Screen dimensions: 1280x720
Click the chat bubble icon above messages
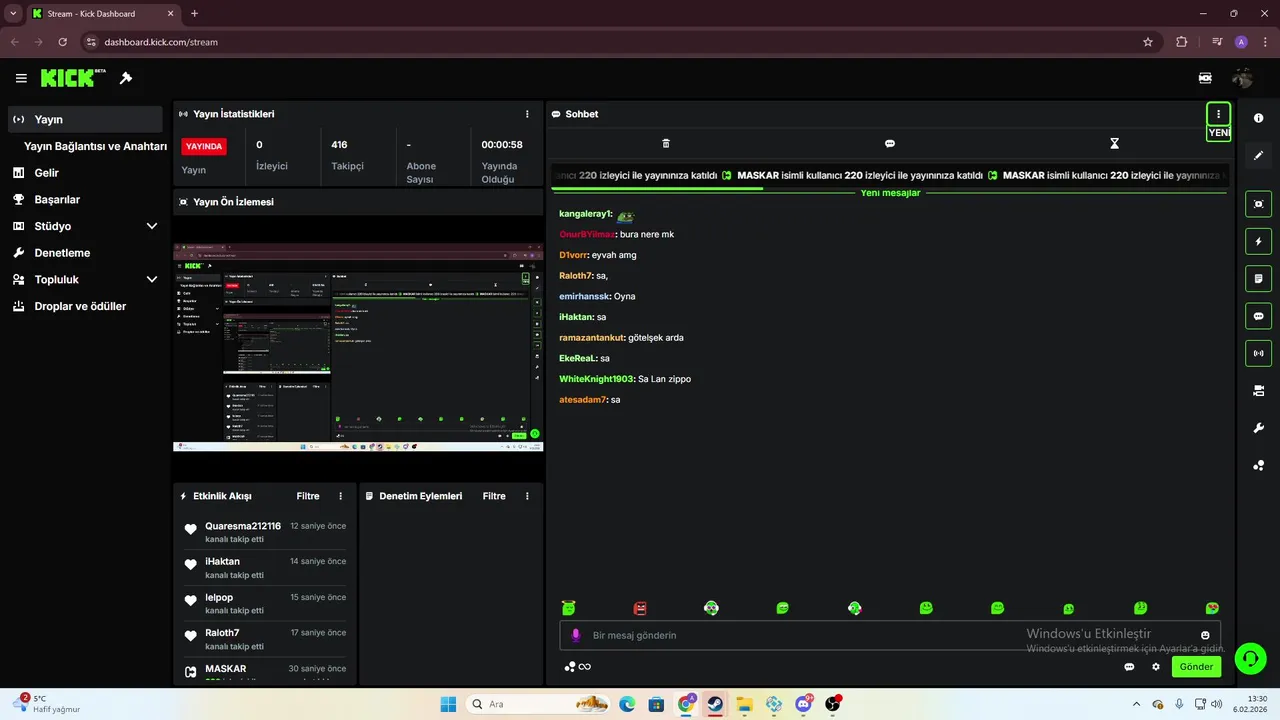pyautogui.click(x=890, y=144)
